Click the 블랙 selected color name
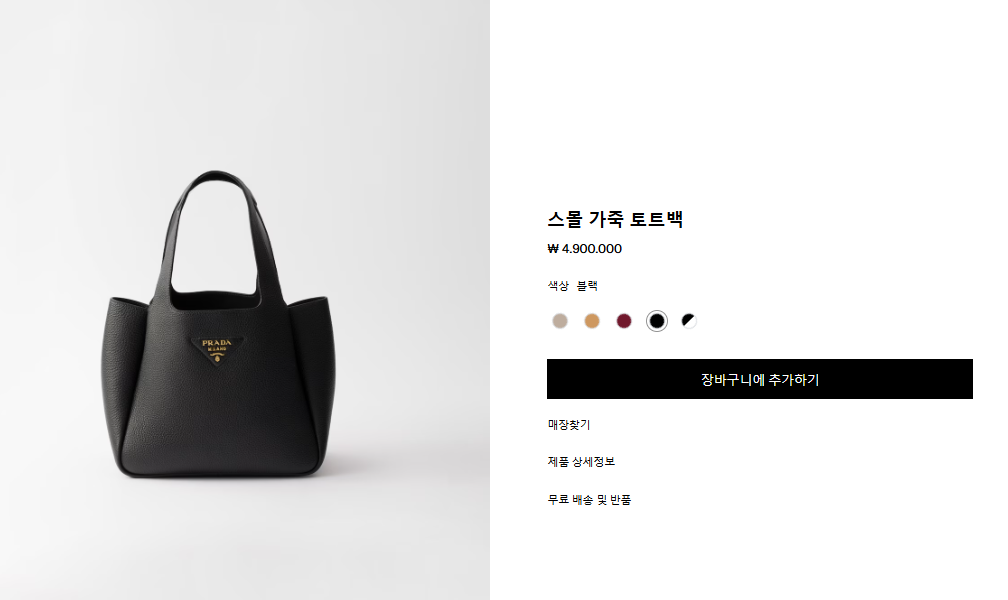1008x600 pixels. point(587,286)
